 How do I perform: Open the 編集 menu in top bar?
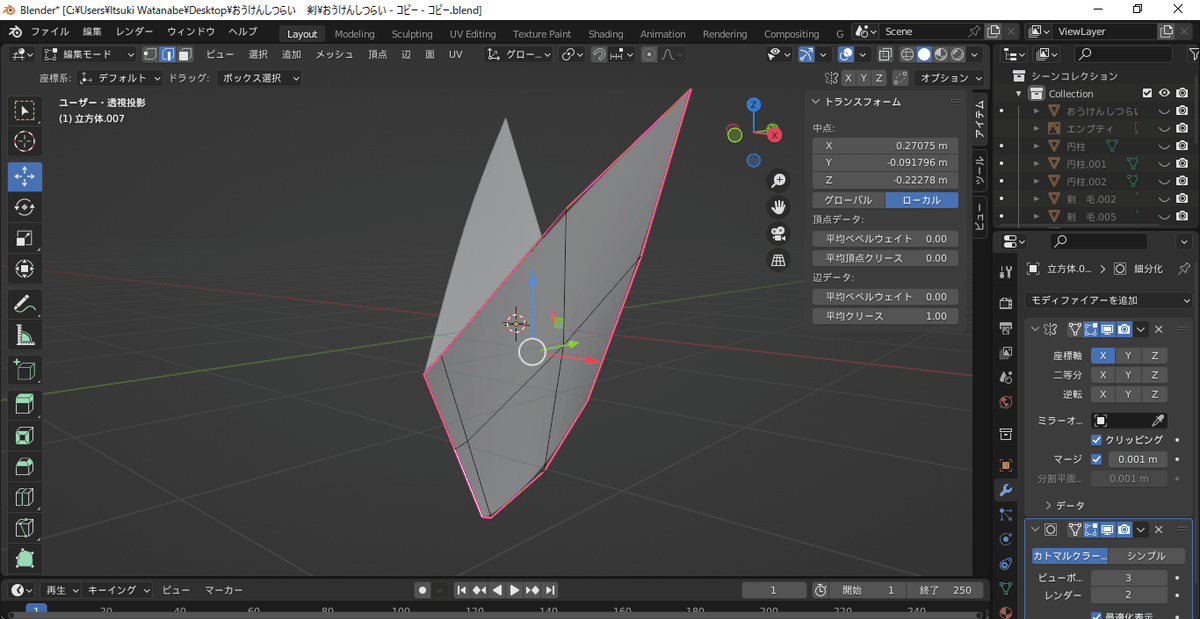click(92, 32)
